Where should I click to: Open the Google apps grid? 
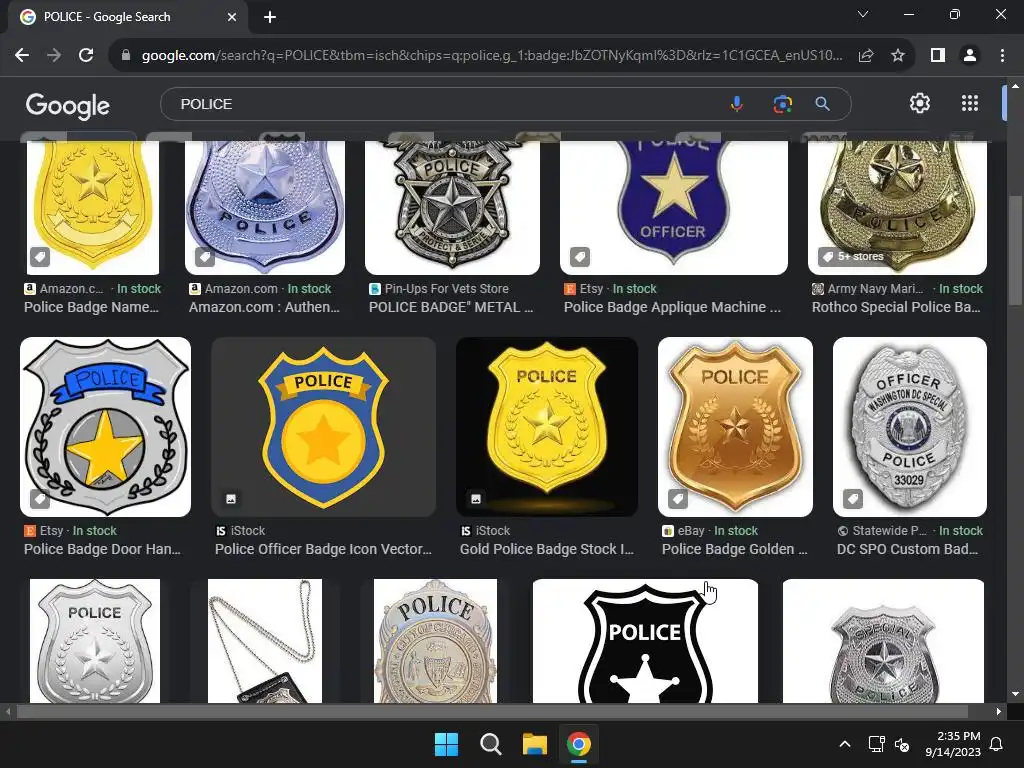(970, 103)
